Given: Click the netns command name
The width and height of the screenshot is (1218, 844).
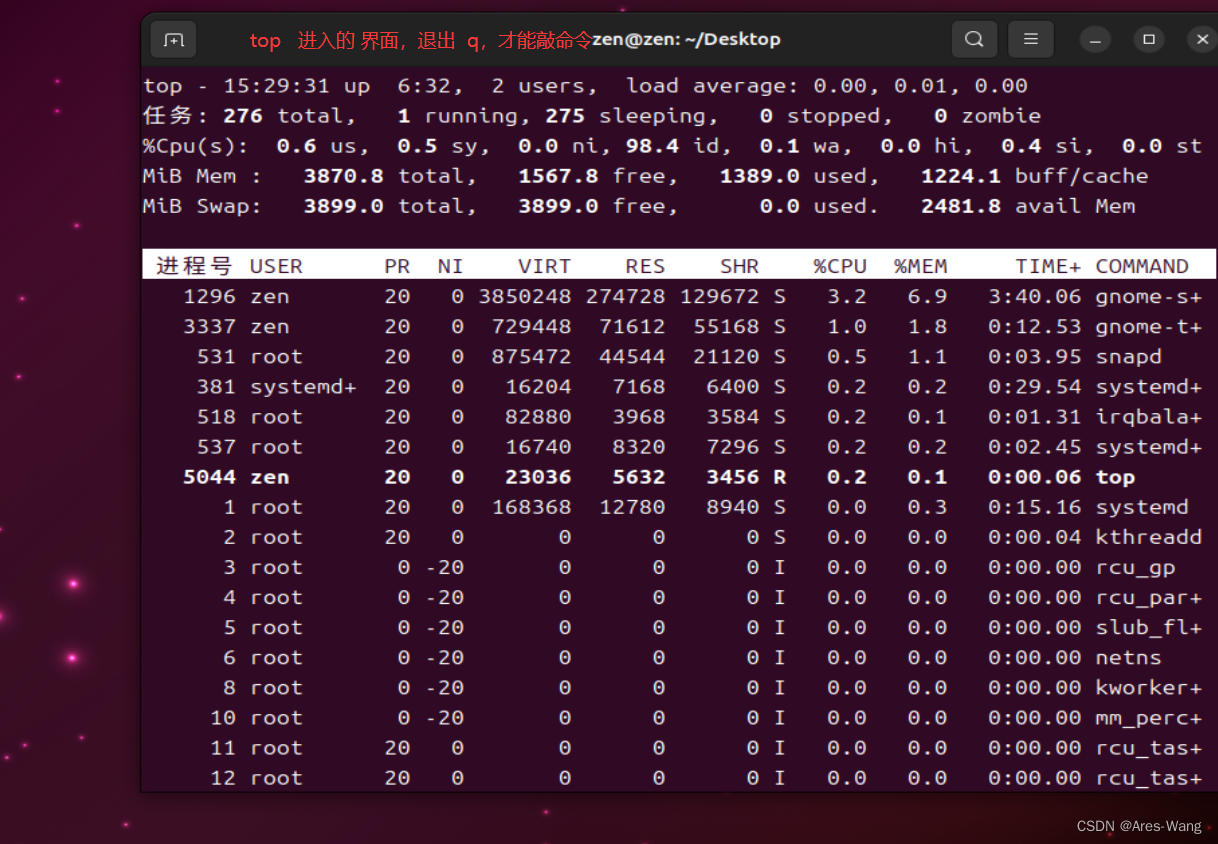Looking at the screenshot, I should tap(1129, 658).
